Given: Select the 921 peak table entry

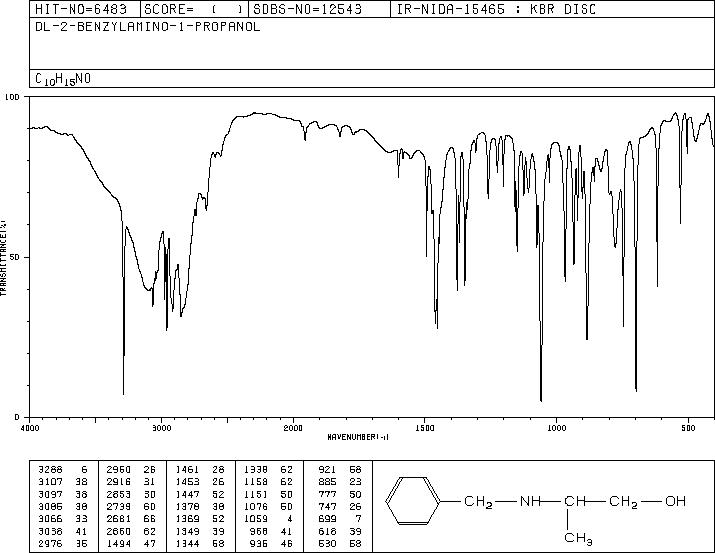Looking at the screenshot, I should (340, 470).
